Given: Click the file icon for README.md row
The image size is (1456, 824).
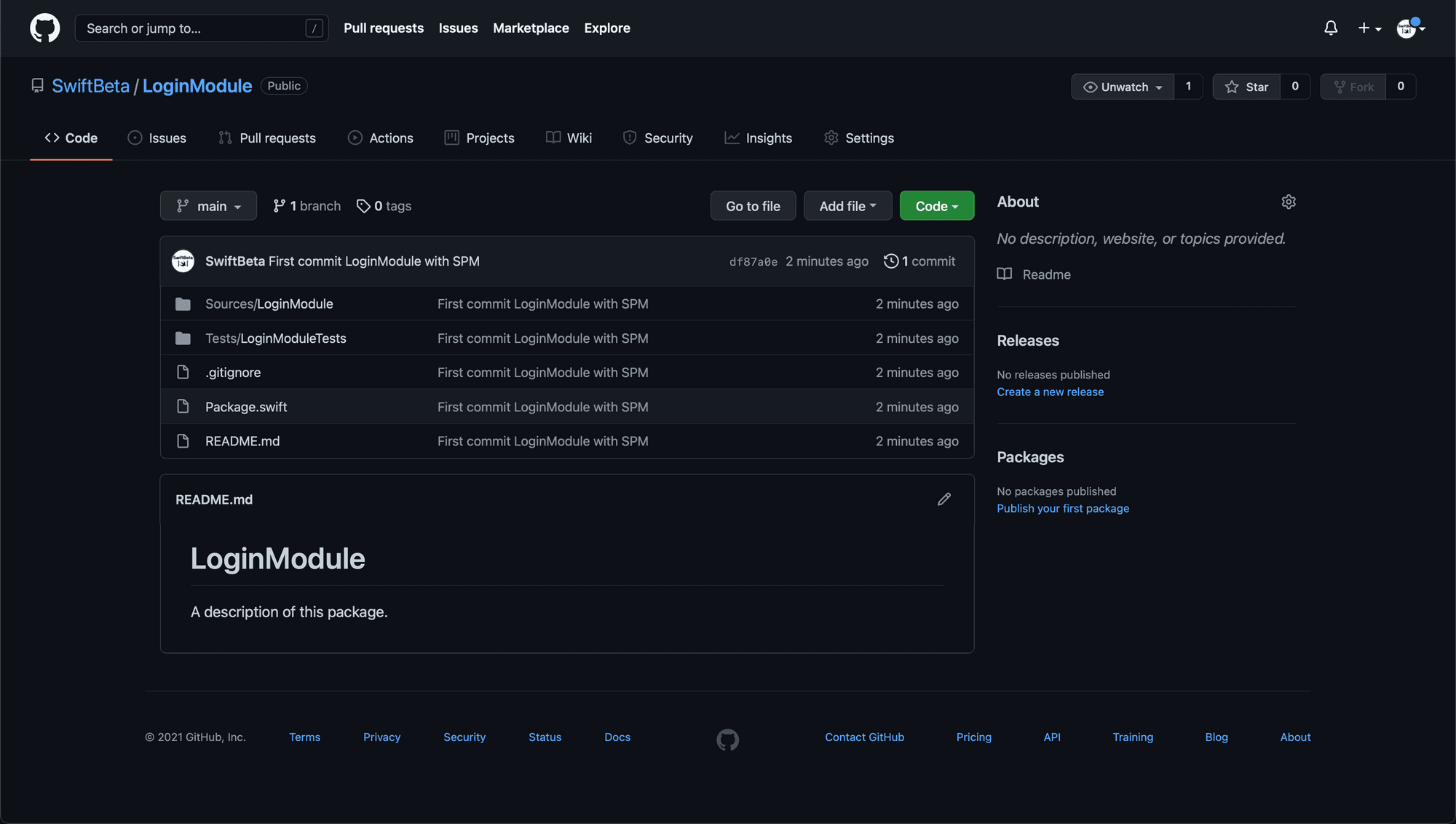Looking at the screenshot, I should tap(183, 441).
